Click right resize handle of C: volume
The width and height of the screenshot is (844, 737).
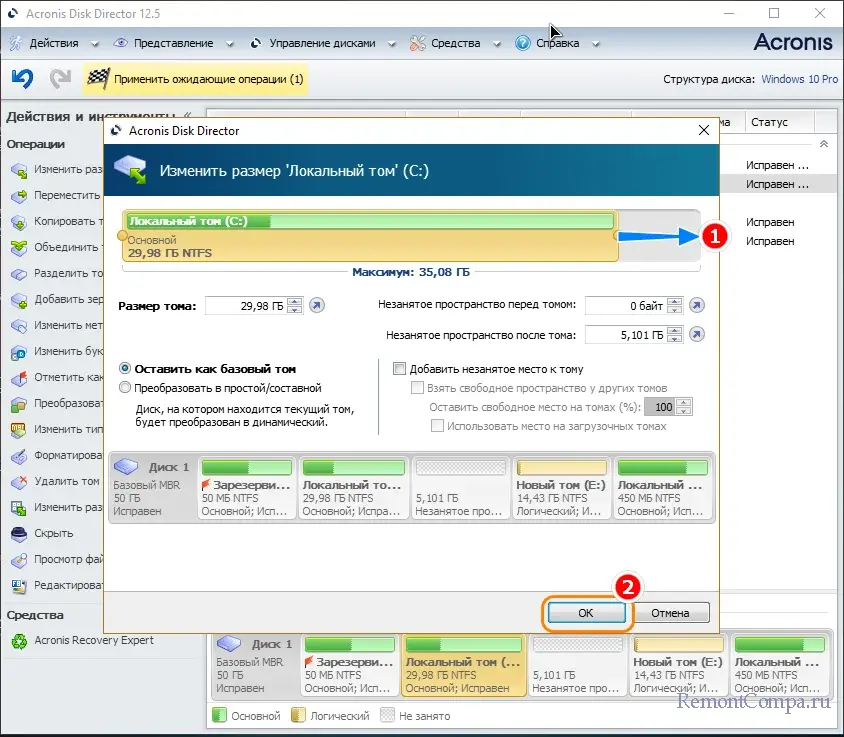coord(616,236)
